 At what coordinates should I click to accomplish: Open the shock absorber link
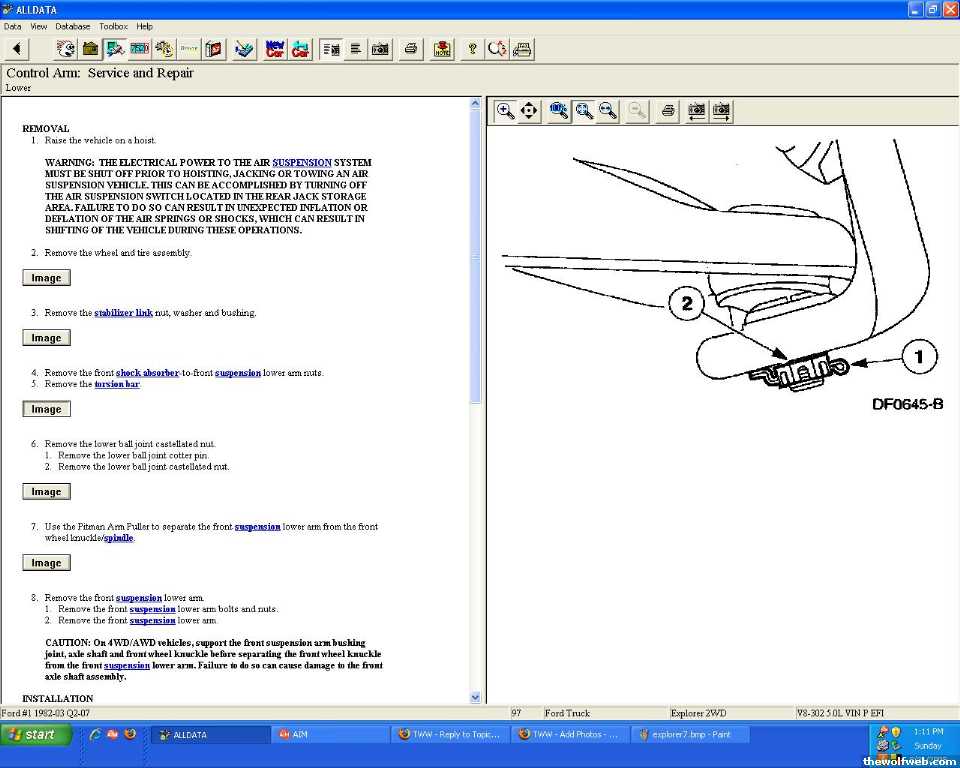click(147, 373)
